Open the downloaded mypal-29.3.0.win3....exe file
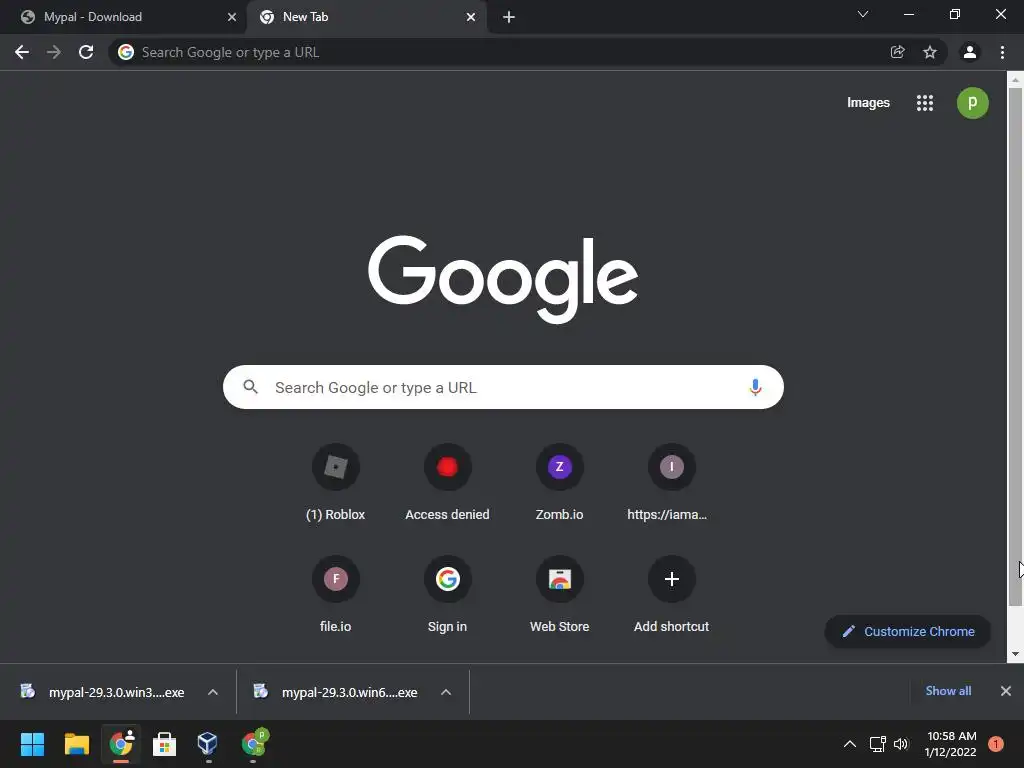Screen dimensions: 1024x768 (103, 692)
